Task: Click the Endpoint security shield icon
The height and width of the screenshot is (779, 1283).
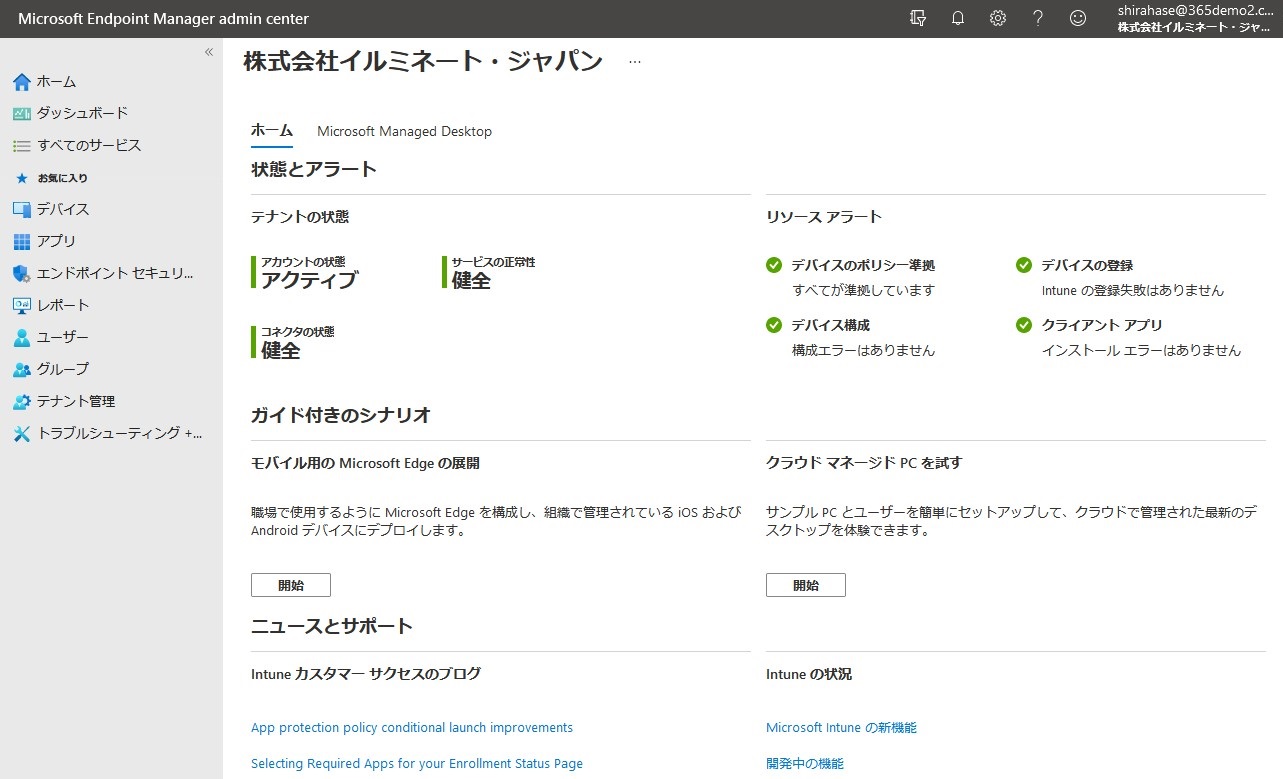Action: 22,274
